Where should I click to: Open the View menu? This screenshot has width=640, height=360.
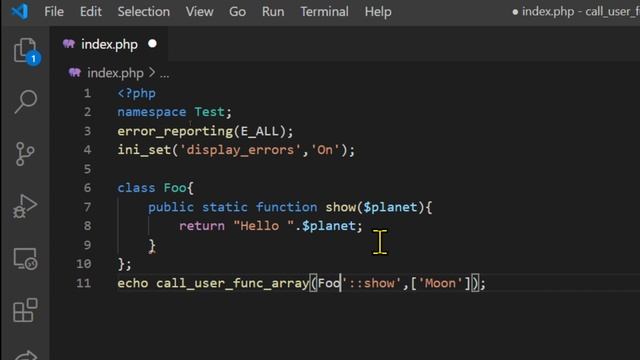tap(200, 12)
